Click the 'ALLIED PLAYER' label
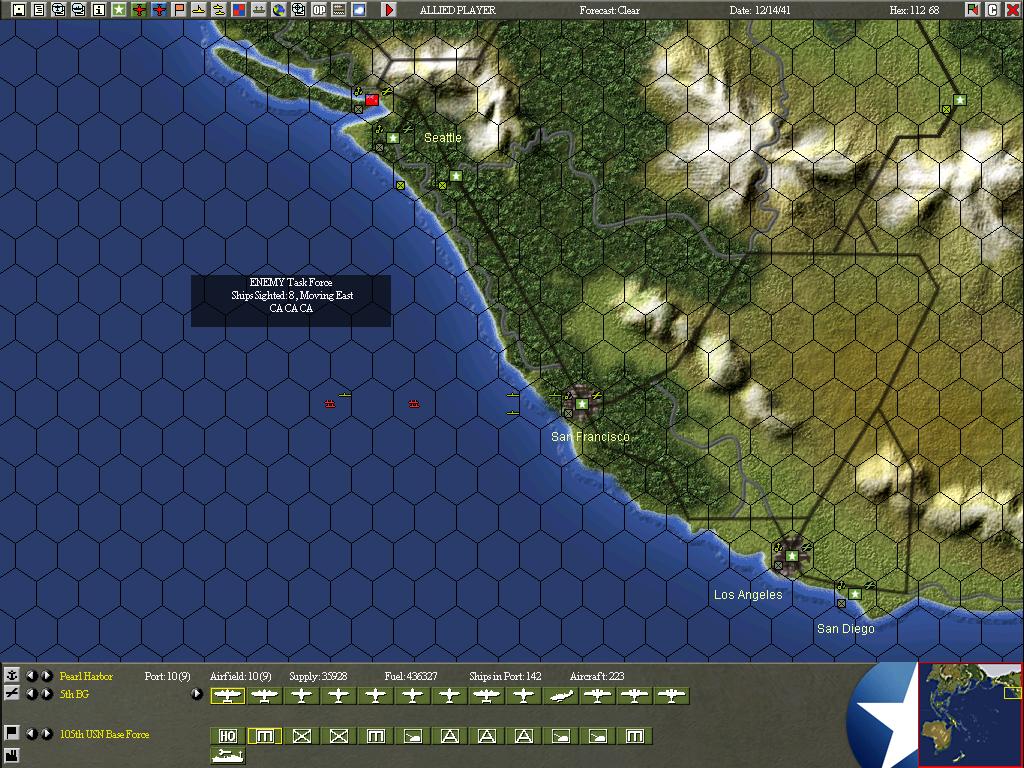 coord(457,10)
